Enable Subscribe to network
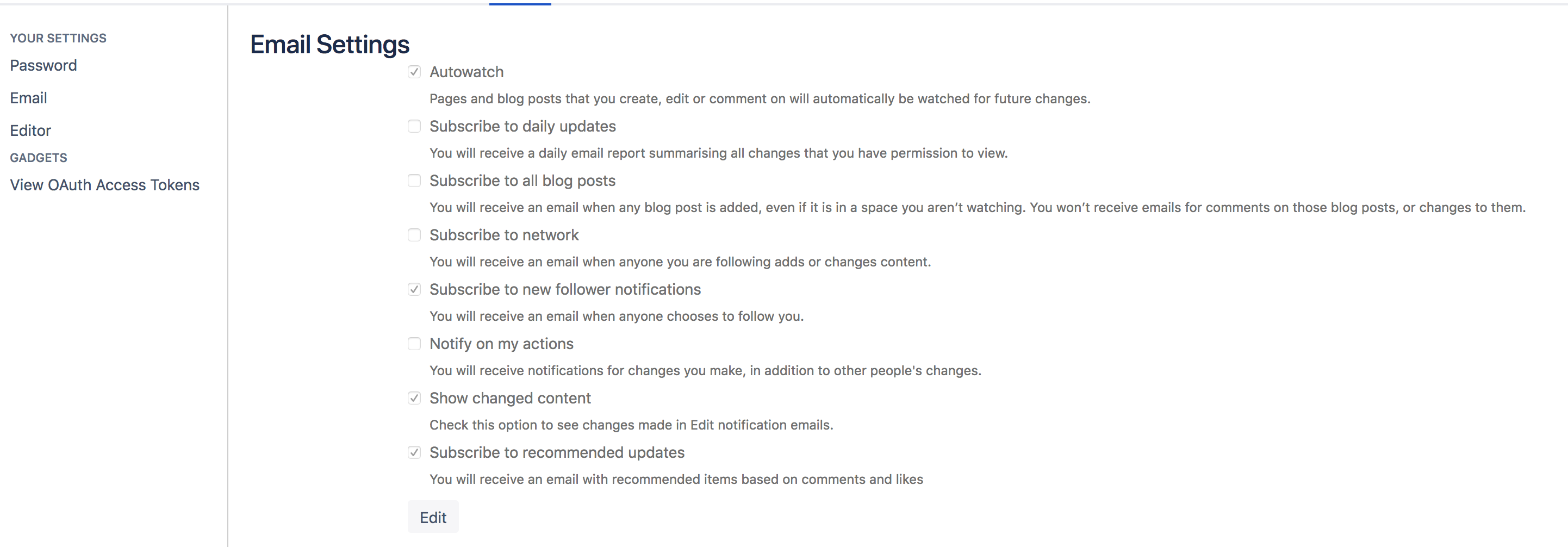This screenshot has width=1568, height=547. (x=414, y=235)
